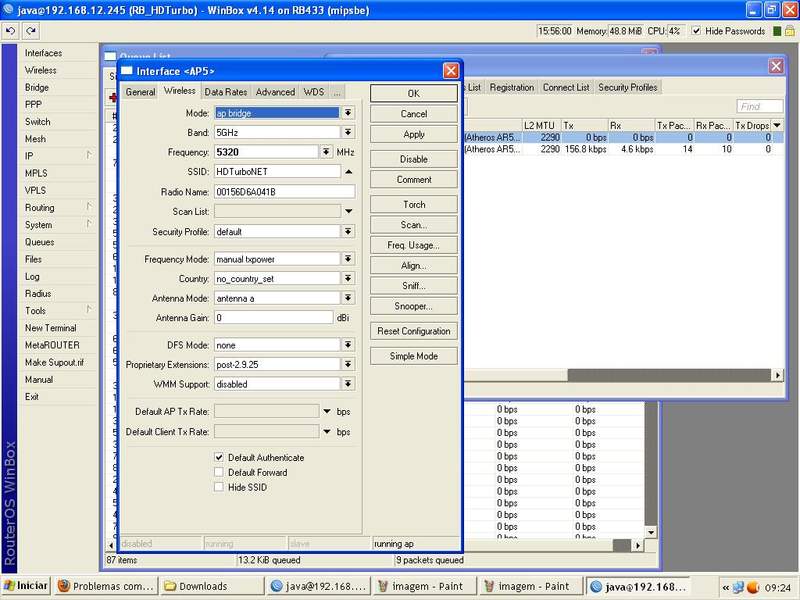The image size is (800, 600).
Task: Open the more tabs '...' button
Action: pyautogui.click(x=337, y=92)
